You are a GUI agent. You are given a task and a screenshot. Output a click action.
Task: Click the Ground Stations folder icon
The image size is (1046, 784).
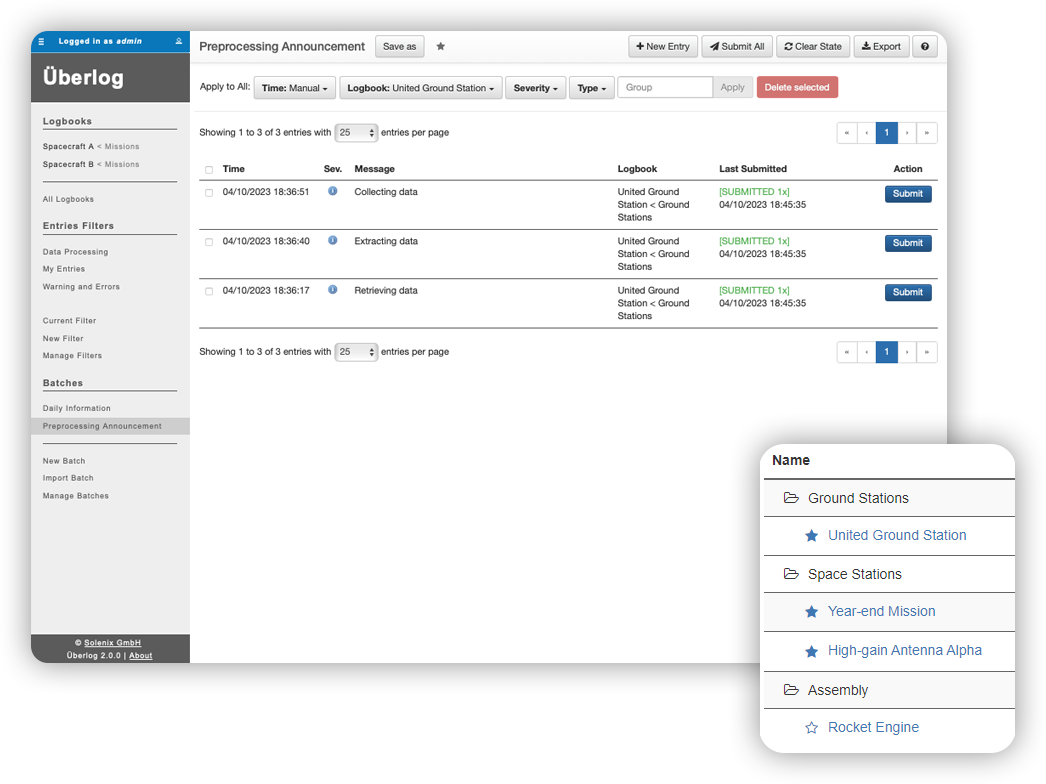click(x=791, y=498)
